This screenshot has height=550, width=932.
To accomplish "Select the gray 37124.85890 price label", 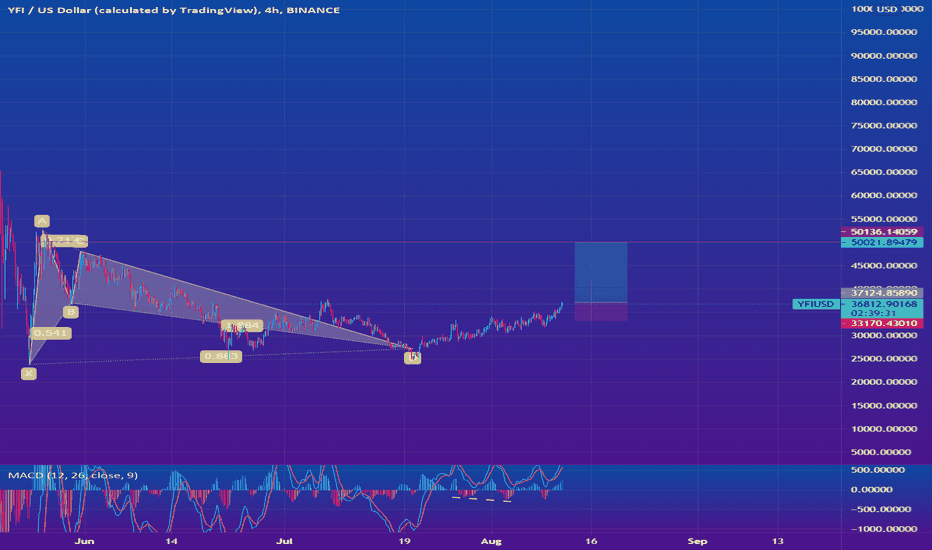I will (883, 293).
